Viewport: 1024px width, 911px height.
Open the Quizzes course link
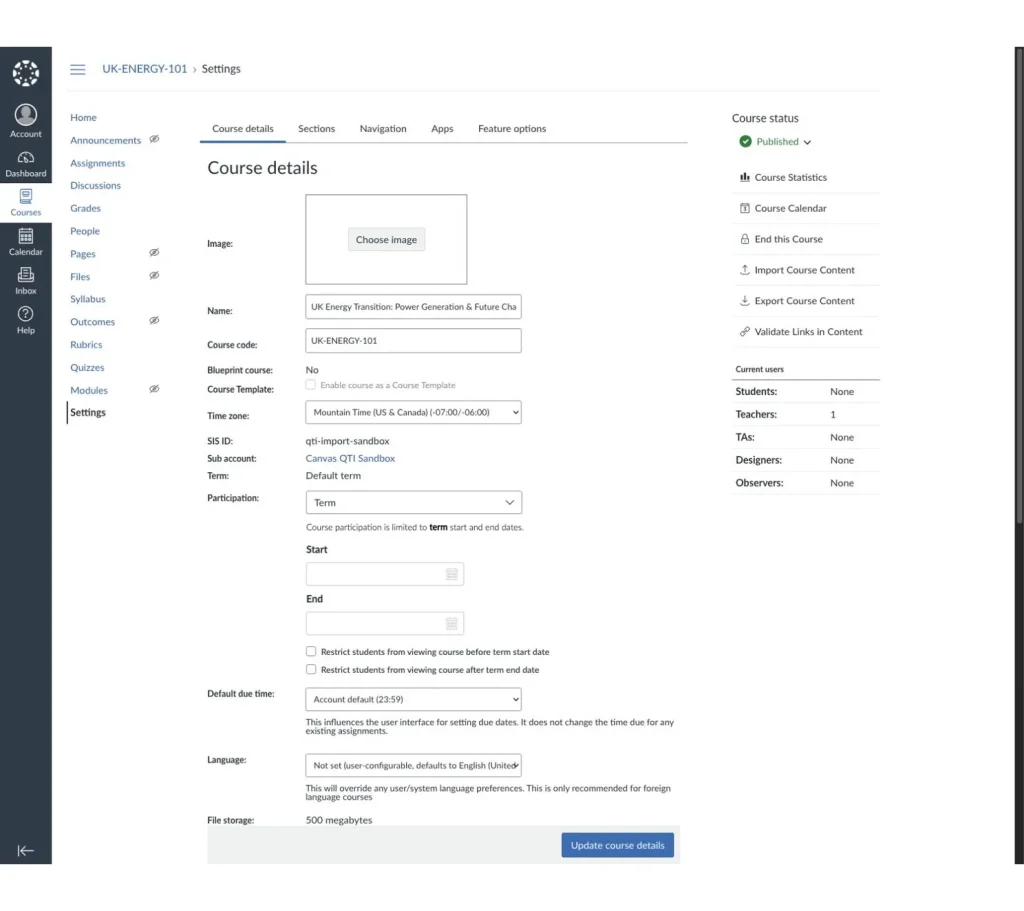(x=87, y=368)
